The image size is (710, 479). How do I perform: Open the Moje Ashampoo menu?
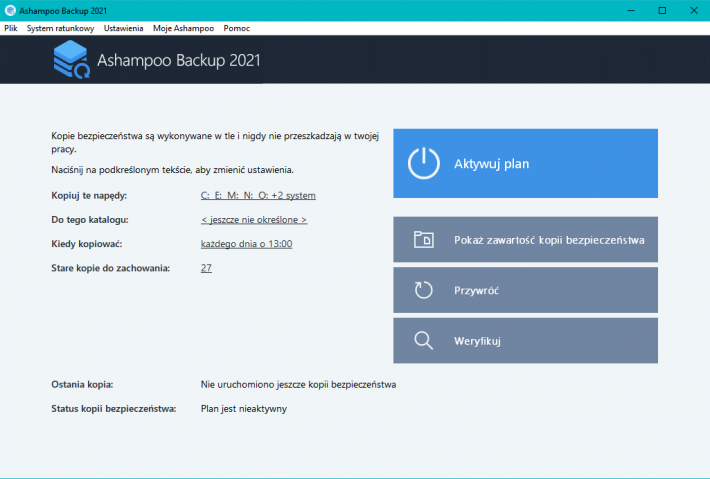pyautogui.click(x=183, y=28)
